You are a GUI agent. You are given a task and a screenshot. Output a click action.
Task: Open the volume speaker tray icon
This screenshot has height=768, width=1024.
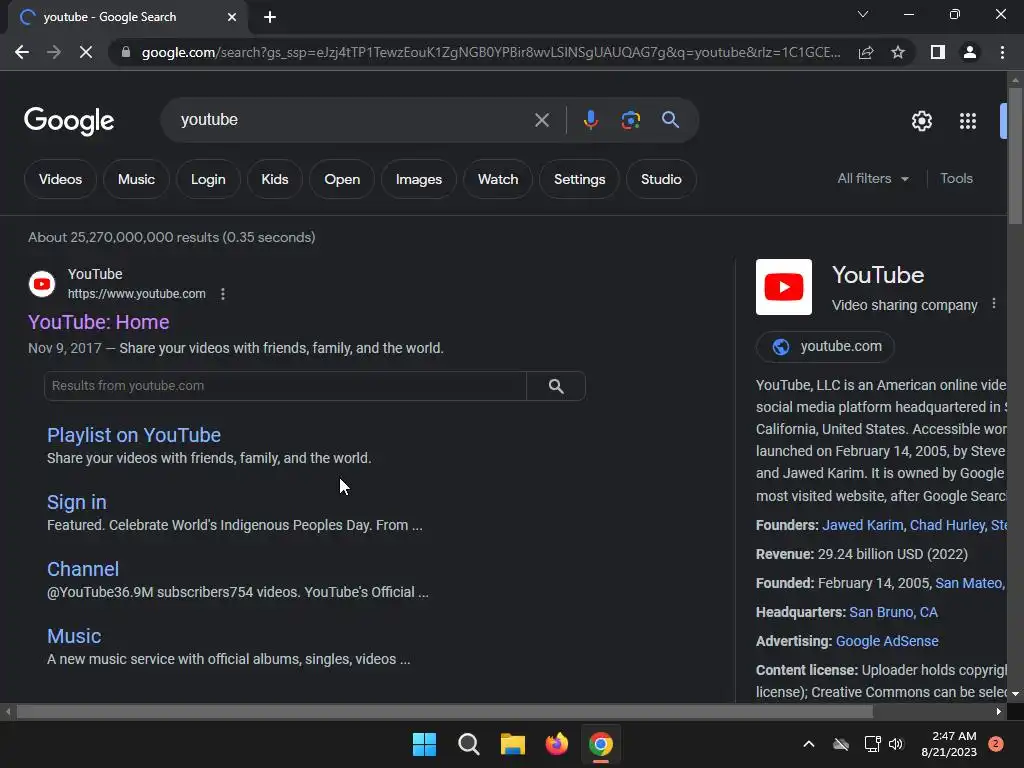coord(896,744)
